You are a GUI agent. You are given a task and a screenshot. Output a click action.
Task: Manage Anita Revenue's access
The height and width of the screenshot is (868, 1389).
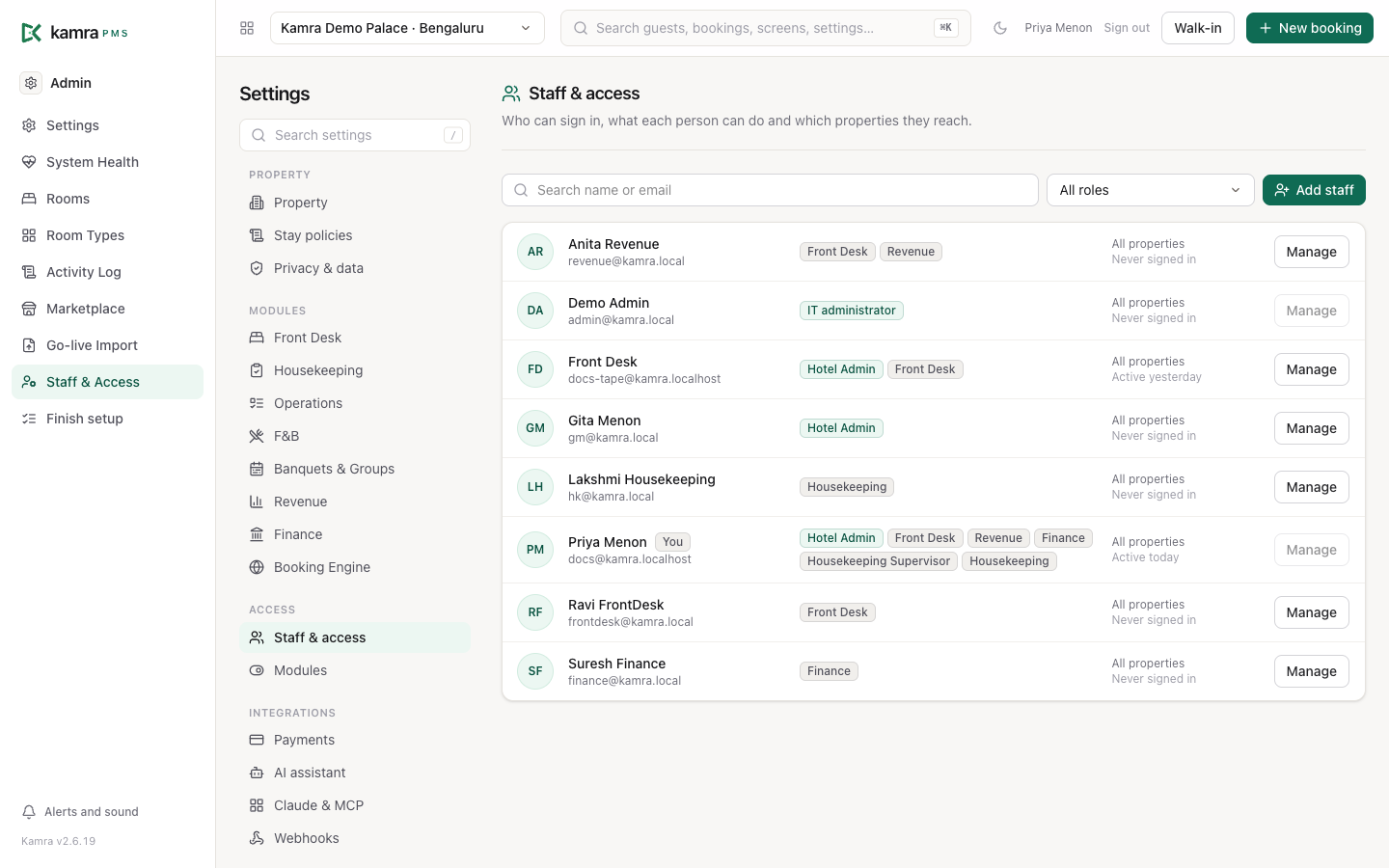point(1312,252)
